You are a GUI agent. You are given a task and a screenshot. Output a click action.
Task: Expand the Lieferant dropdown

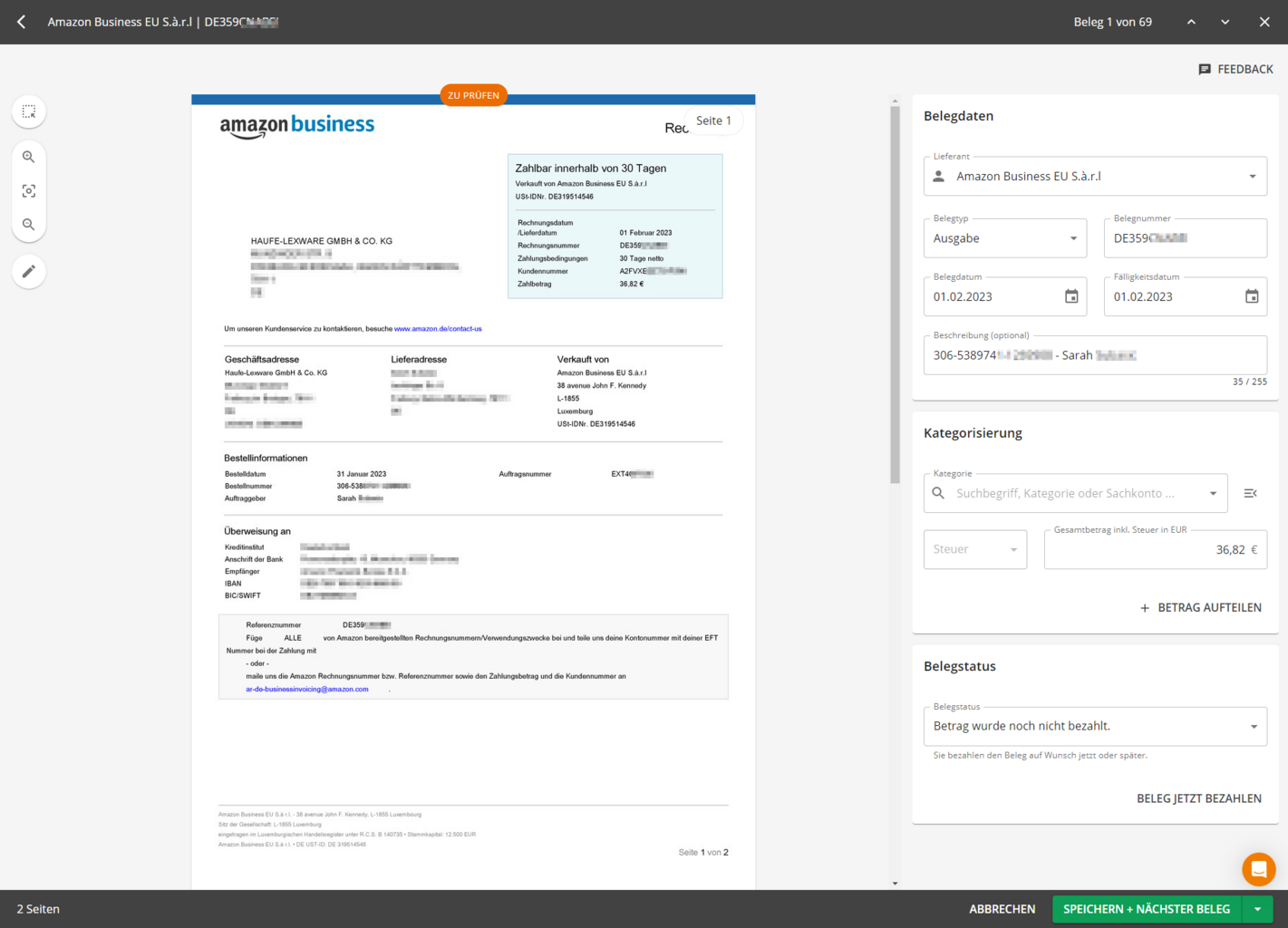click(x=1252, y=177)
